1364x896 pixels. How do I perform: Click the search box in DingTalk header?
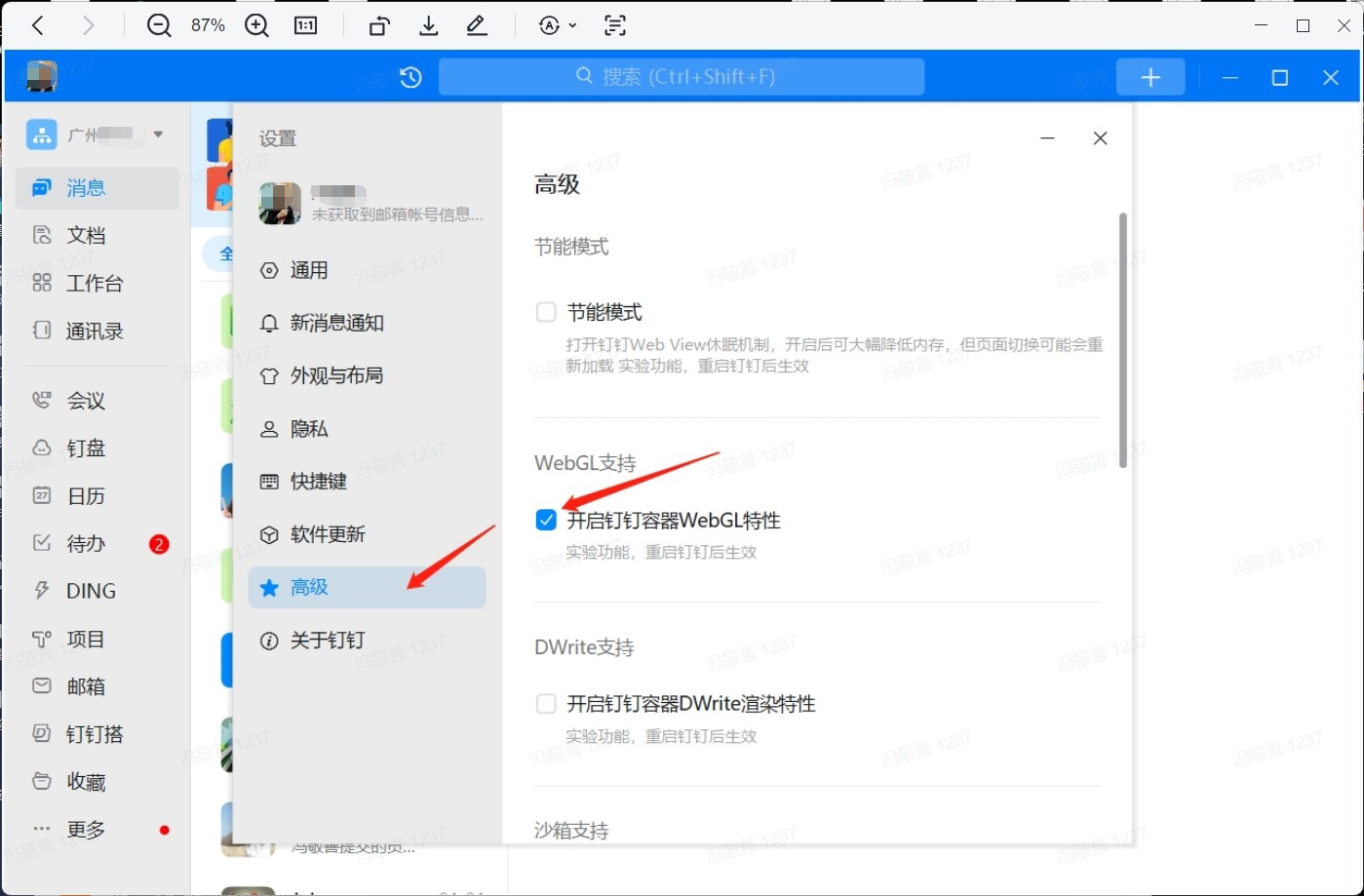point(682,76)
